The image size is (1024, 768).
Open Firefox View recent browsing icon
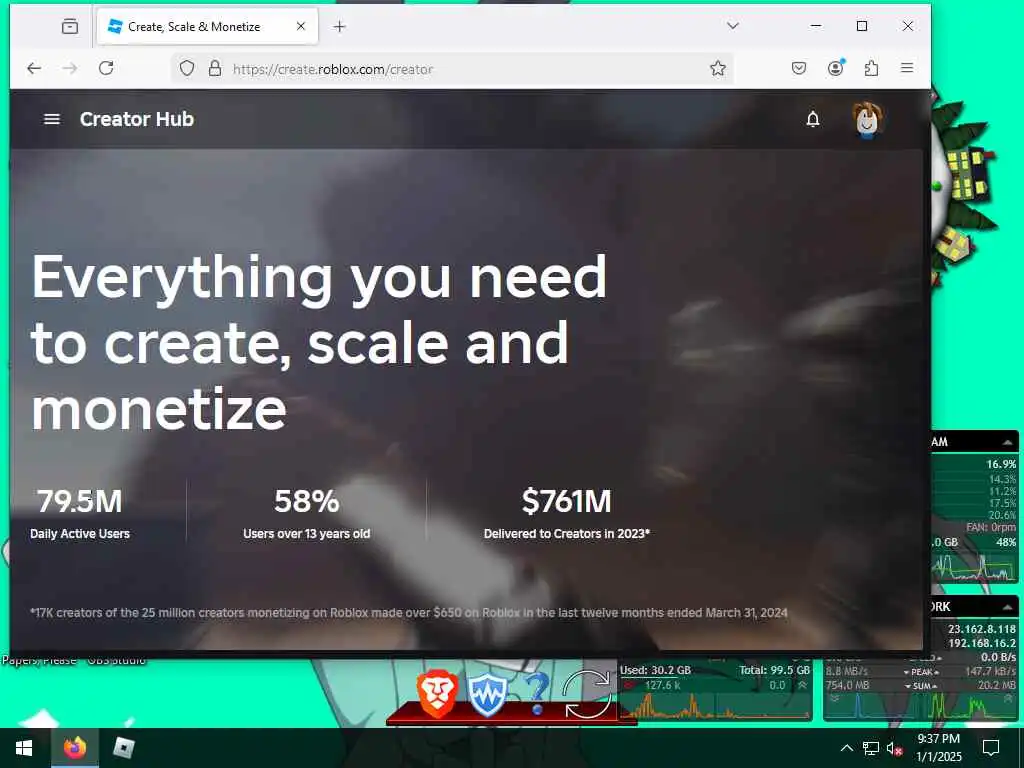click(70, 26)
